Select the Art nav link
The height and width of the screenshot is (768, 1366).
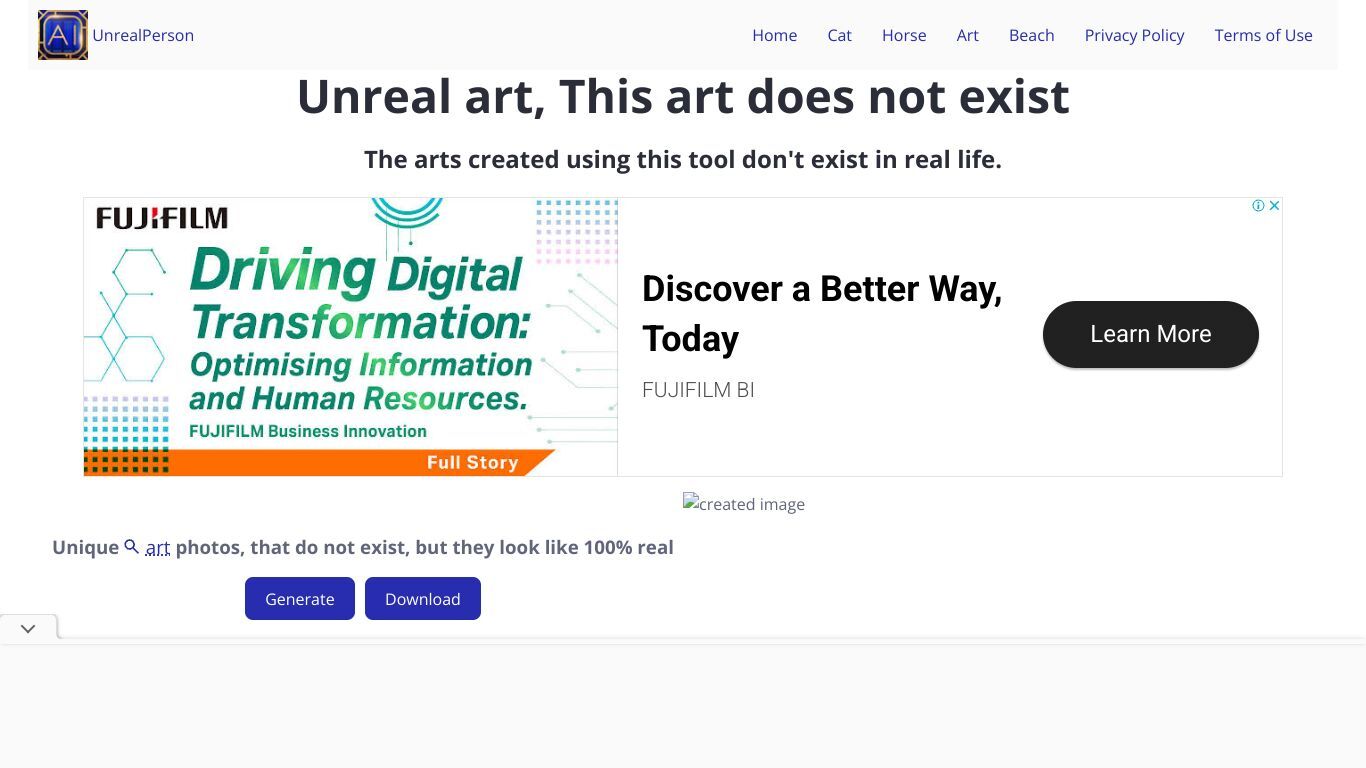coord(967,35)
